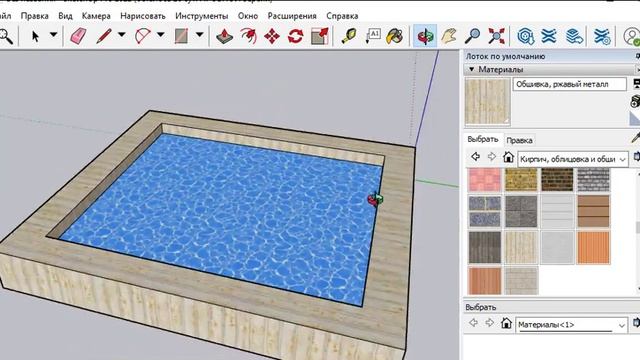Screen dimensions: 640x360
Task: Go forward in upper materials browser
Action: 491,156
